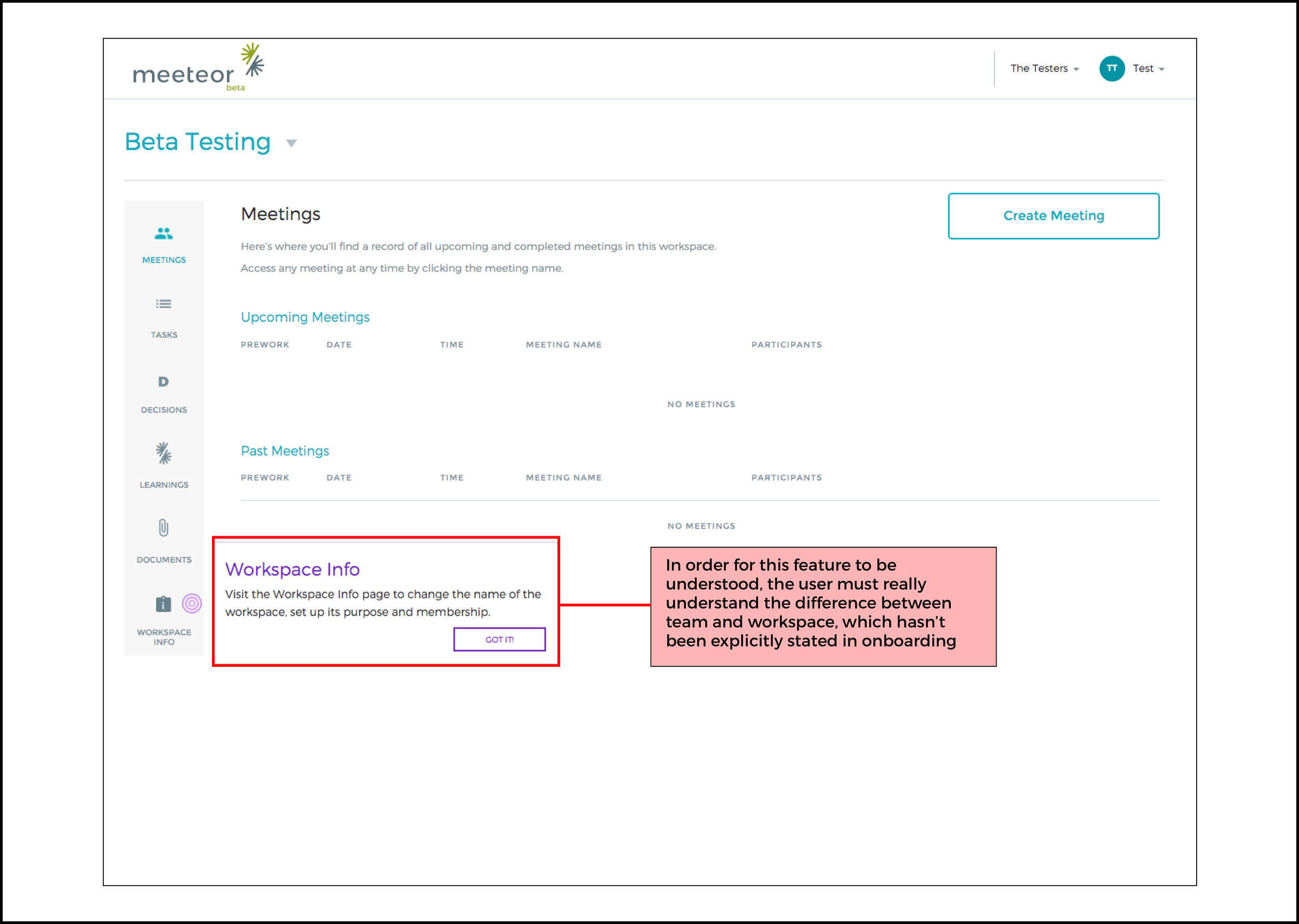This screenshot has height=924, width=1299.
Task: Expand The Testers team dropdown
Action: tap(1044, 68)
